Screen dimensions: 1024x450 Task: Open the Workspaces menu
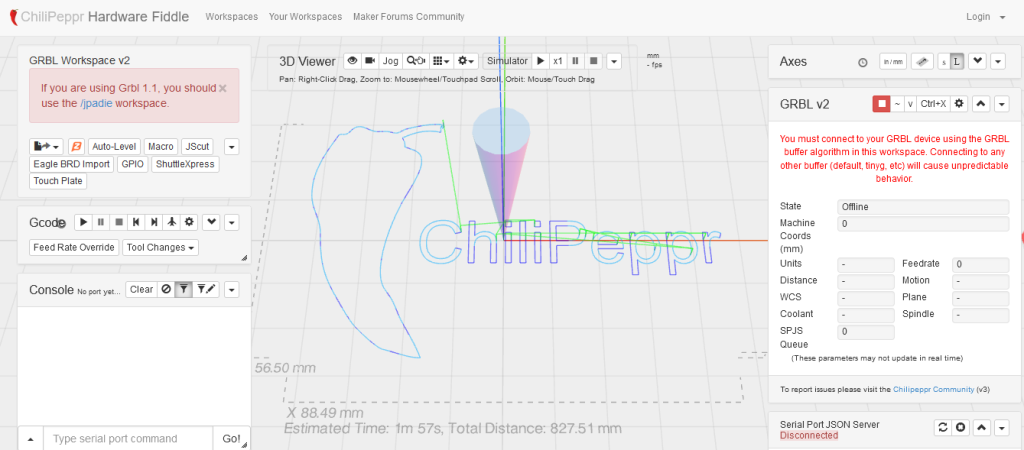click(x=232, y=17)
